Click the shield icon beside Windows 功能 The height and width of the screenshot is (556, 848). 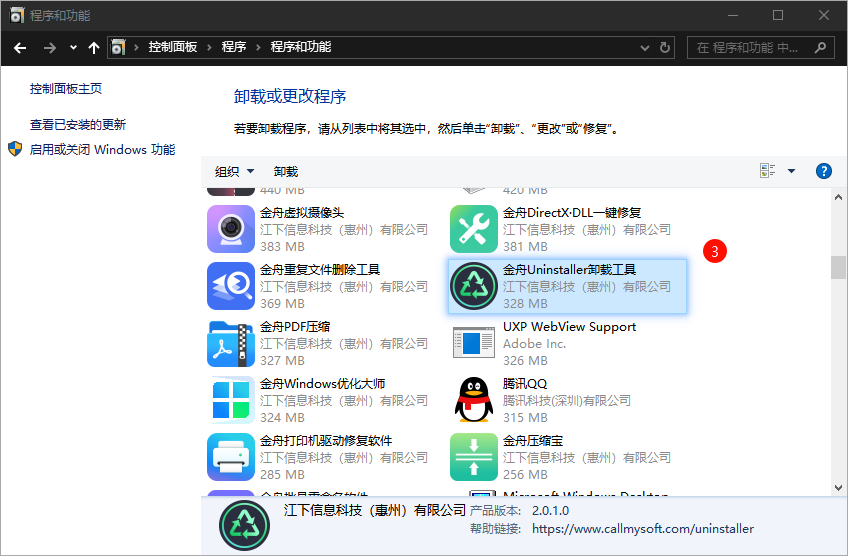[x=15, y=149]
